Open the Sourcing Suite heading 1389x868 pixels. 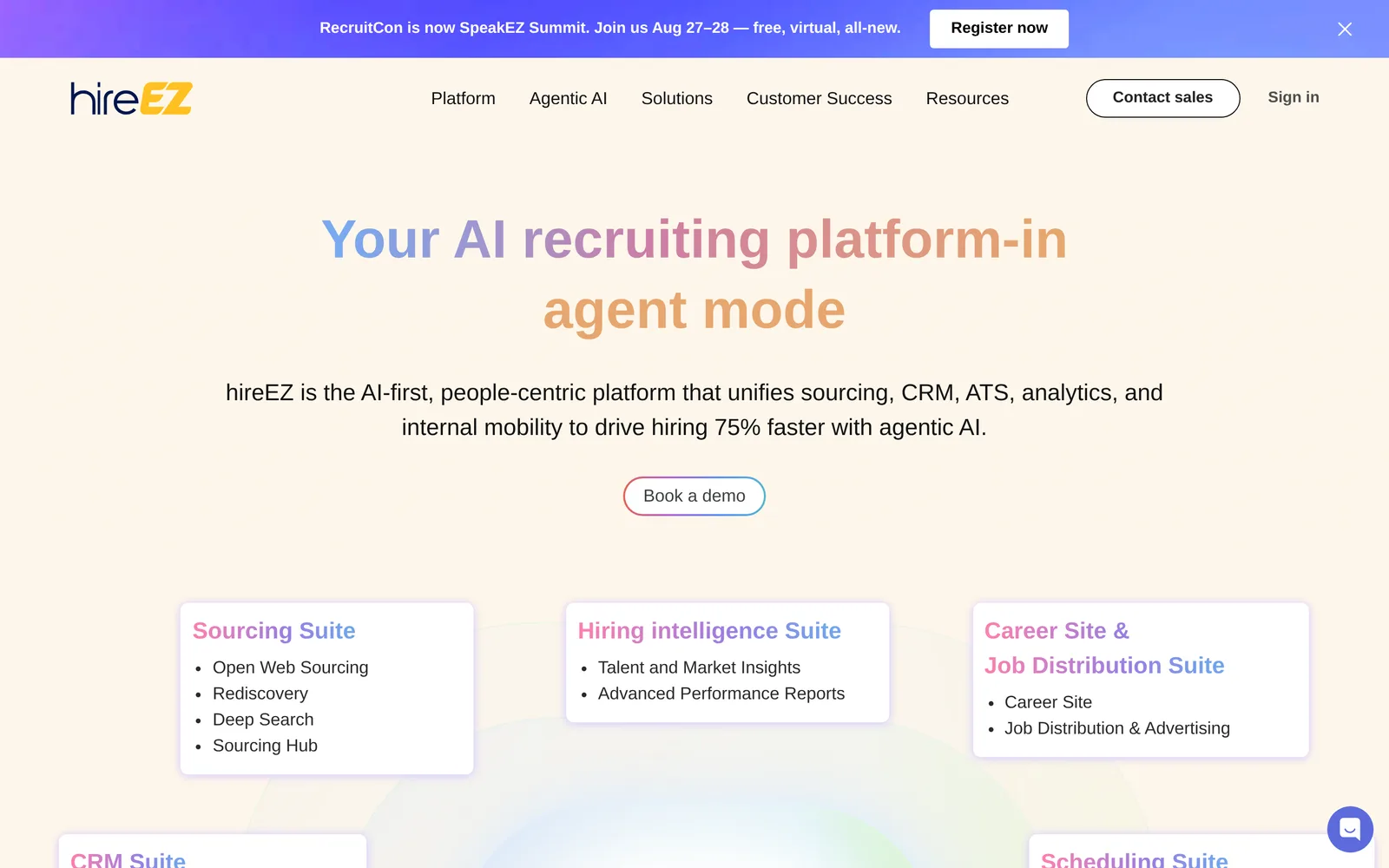click(x=274, y=630)
